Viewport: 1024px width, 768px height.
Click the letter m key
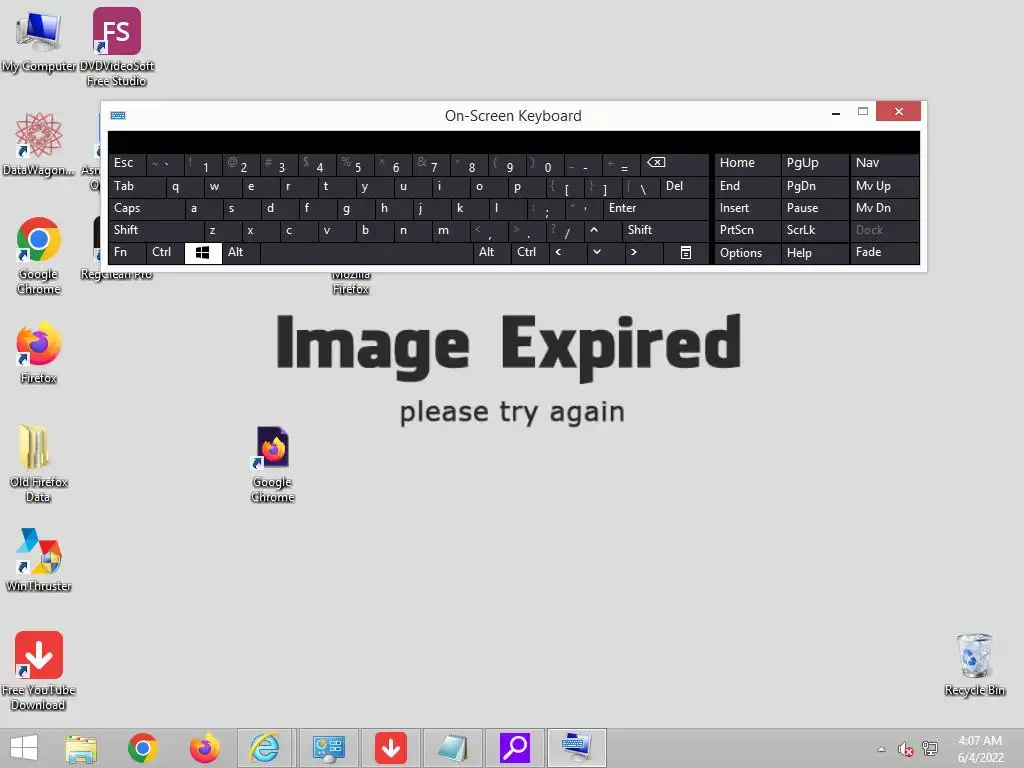pos(451,230)
